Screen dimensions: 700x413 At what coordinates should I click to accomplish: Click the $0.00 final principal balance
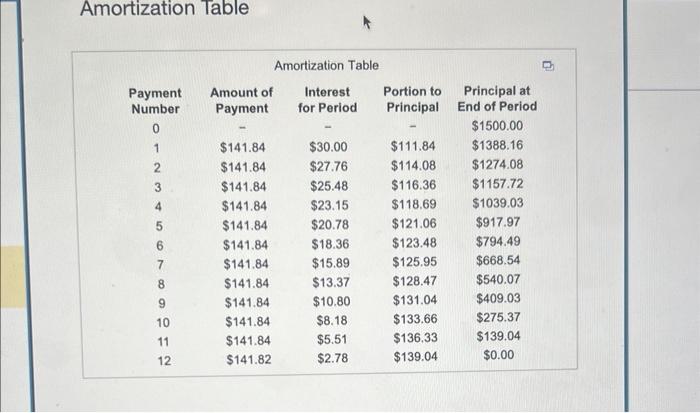coord(499,355)
